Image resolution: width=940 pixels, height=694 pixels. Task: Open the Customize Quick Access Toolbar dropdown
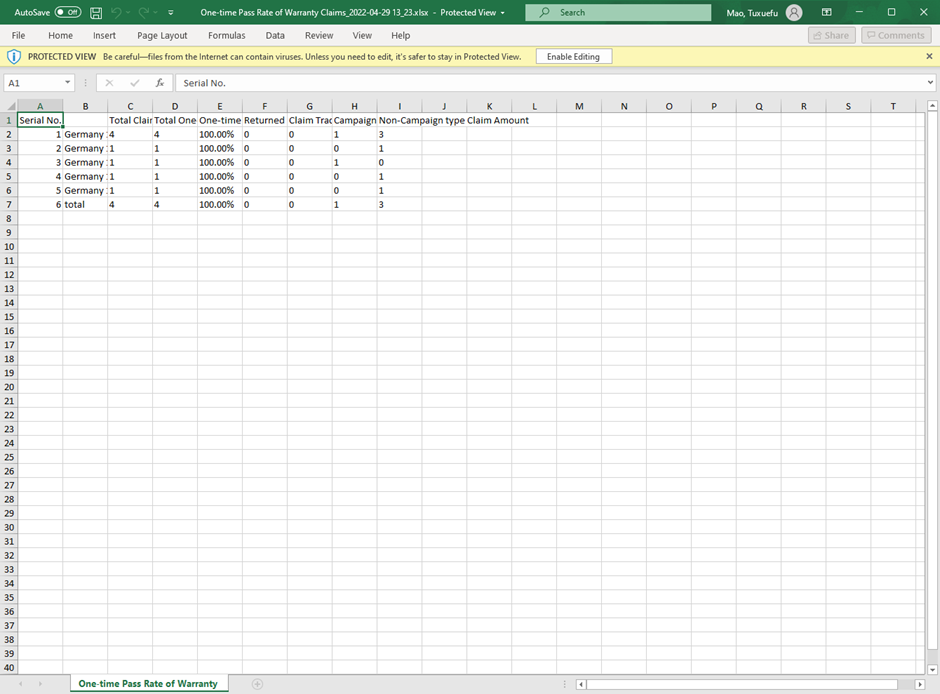(x=171, y=13)
